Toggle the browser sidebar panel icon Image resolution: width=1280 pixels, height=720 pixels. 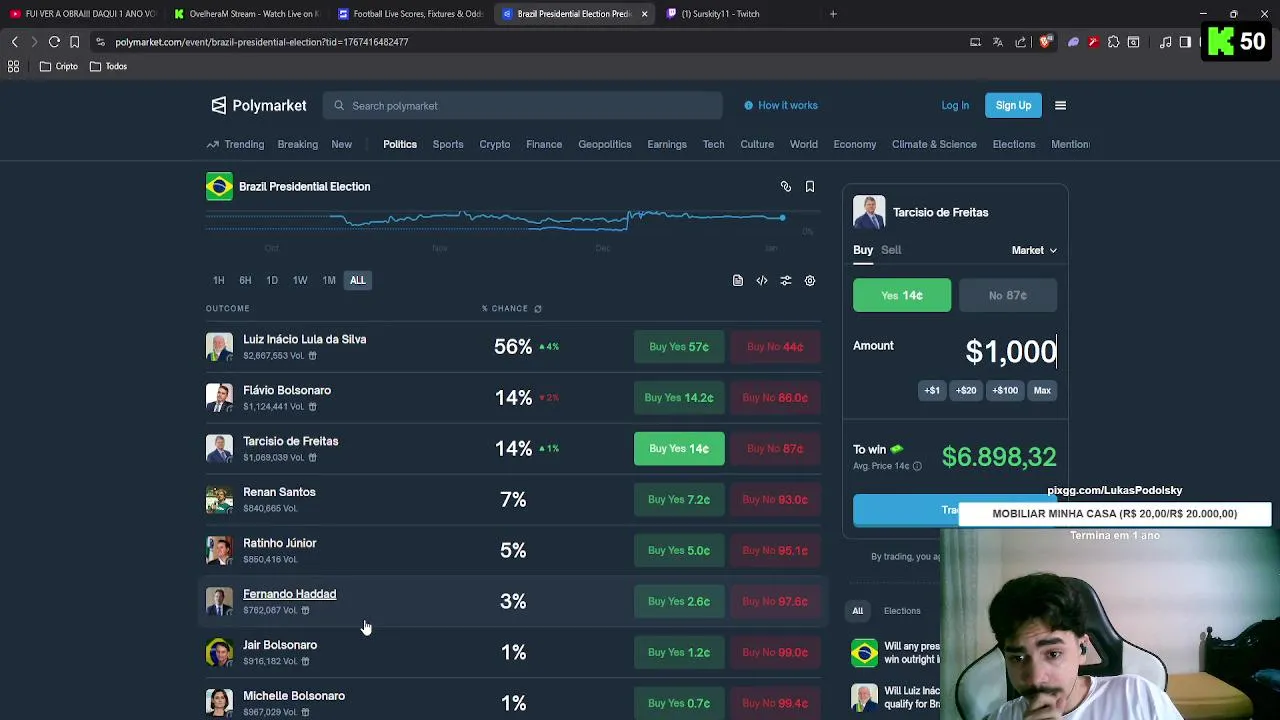(x=1185, y=42)
